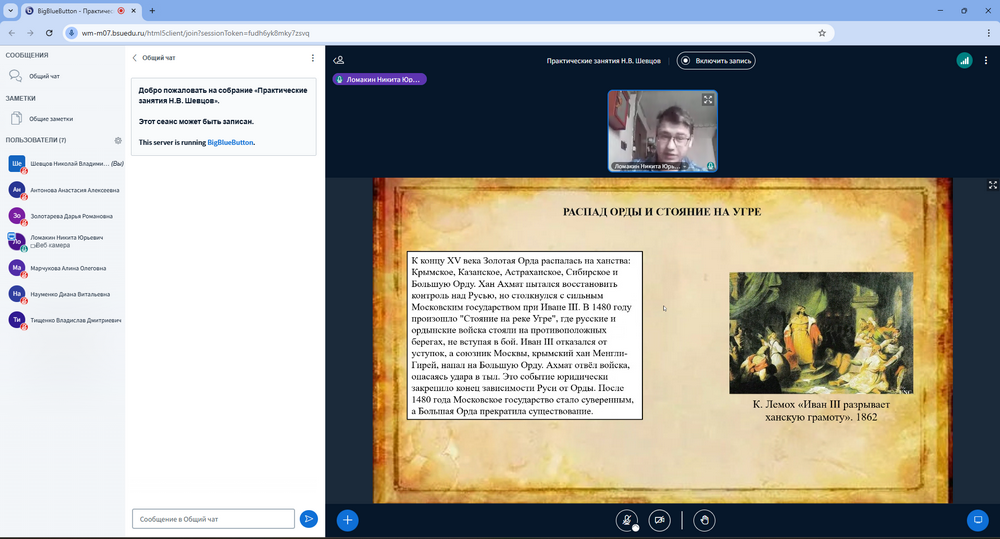Raise your hand
The image size is (1000, 539).
[705, 519]
